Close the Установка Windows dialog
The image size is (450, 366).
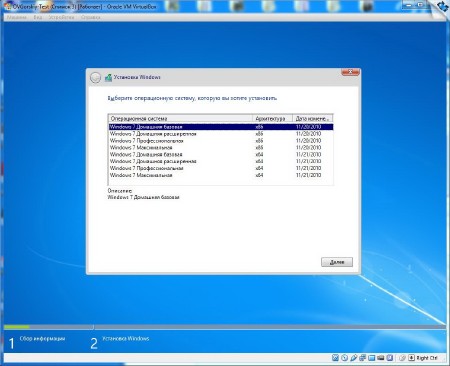click(x=350, y=72)
